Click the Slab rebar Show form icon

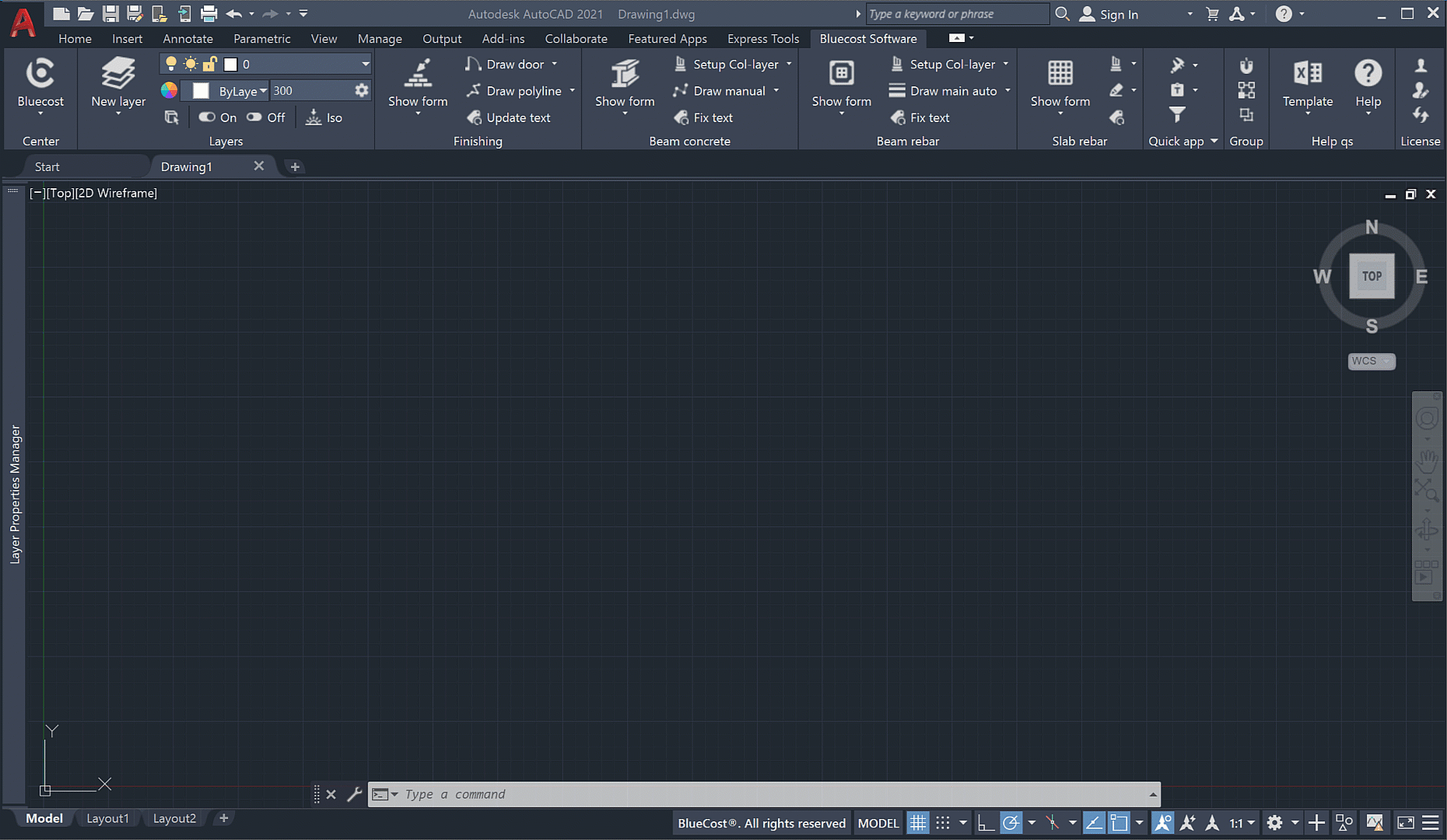(1060, 74)
